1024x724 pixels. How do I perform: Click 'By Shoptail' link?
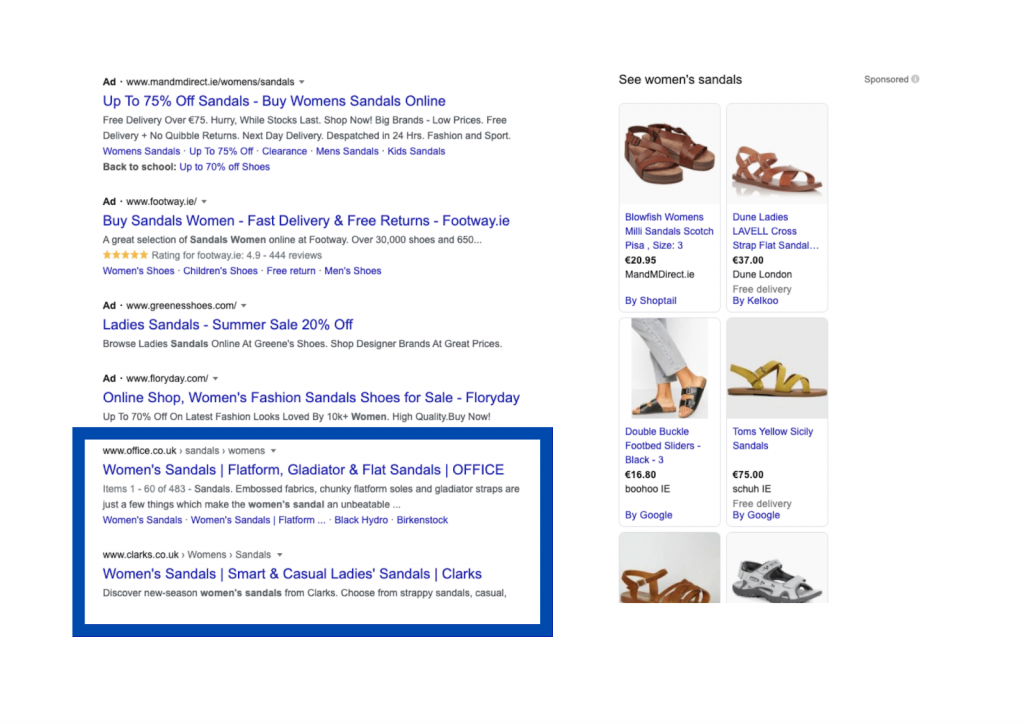pyautogui.click(x=650, y=301)
